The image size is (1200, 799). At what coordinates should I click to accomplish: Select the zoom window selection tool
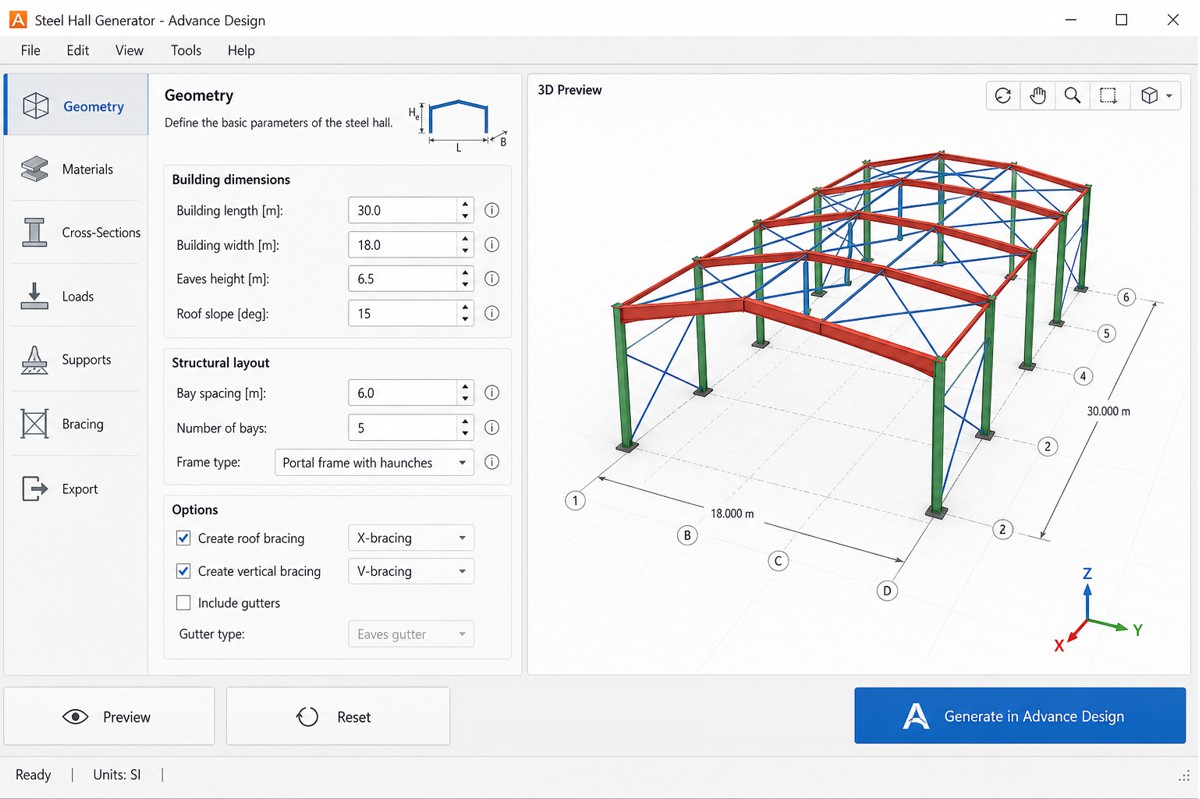(1108, 95)
